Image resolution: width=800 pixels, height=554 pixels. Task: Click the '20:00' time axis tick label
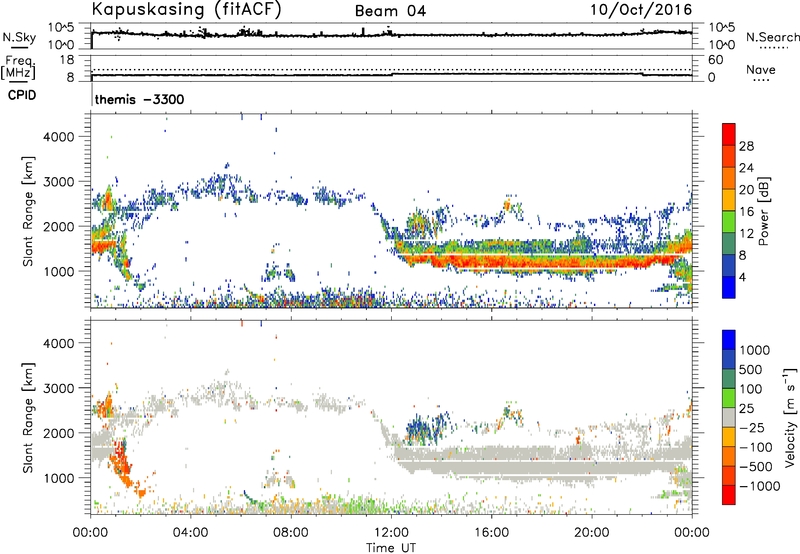[x=592, y=533]
